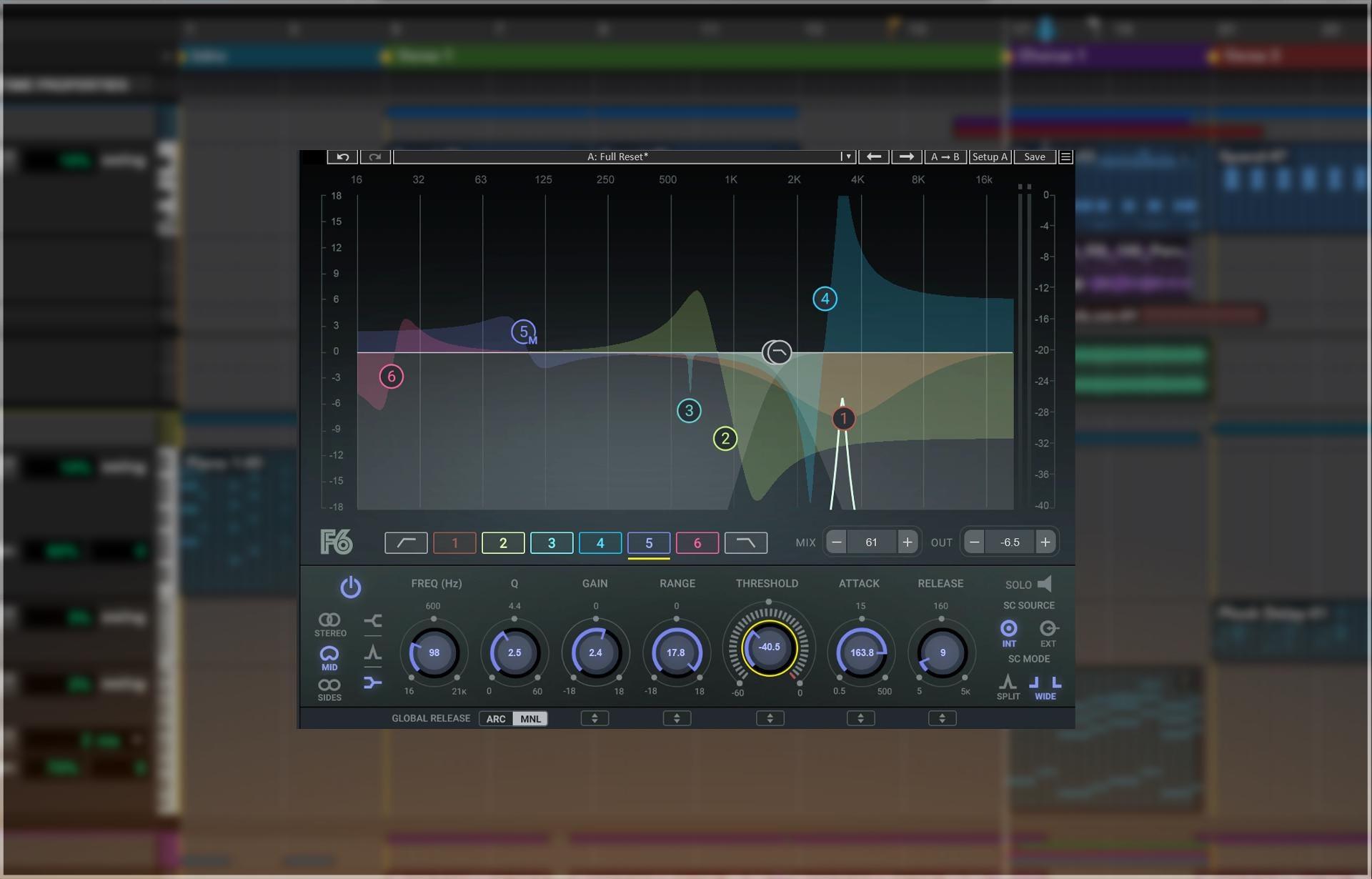1372x879 pixels.
Task: Decrease OUT level with minus button
Action: click(x=974, y=542)
